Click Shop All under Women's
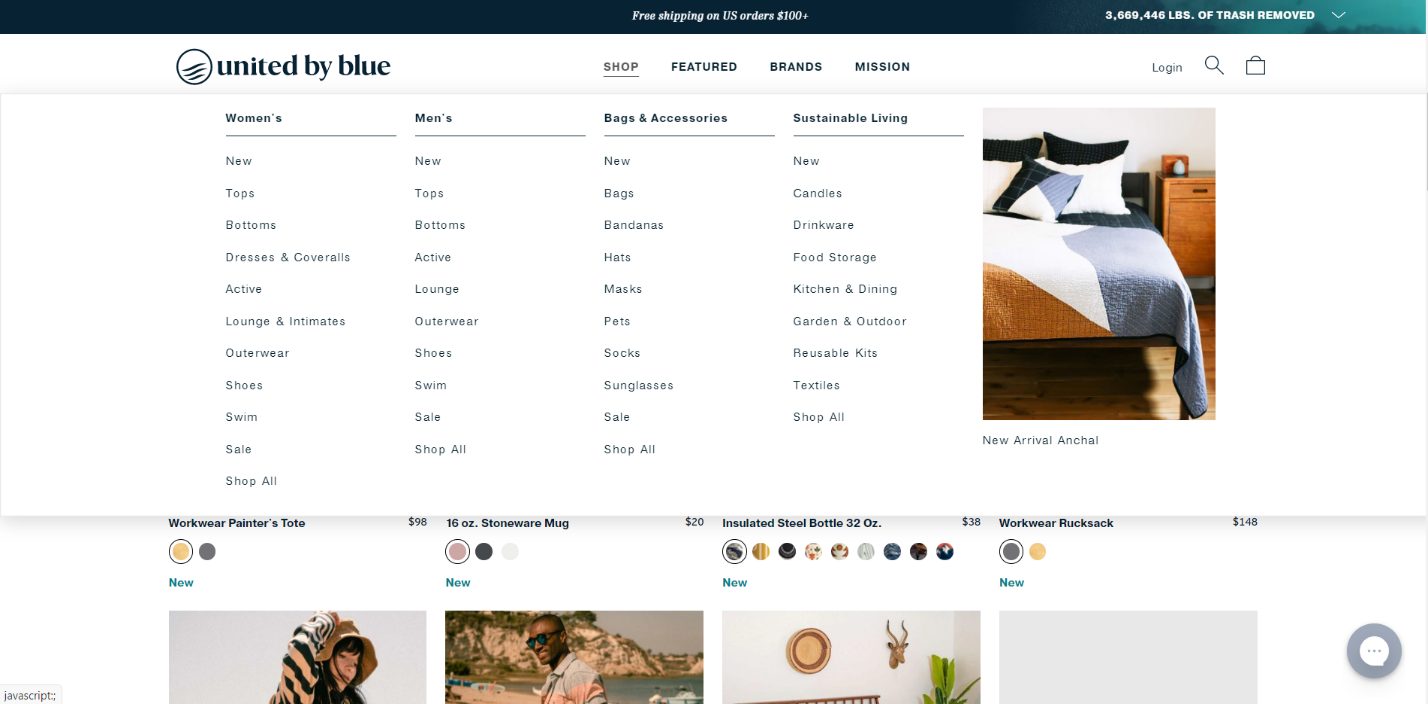Viewport: 1428px width, 704px height. pyautogui.click(x=251, y=481)
